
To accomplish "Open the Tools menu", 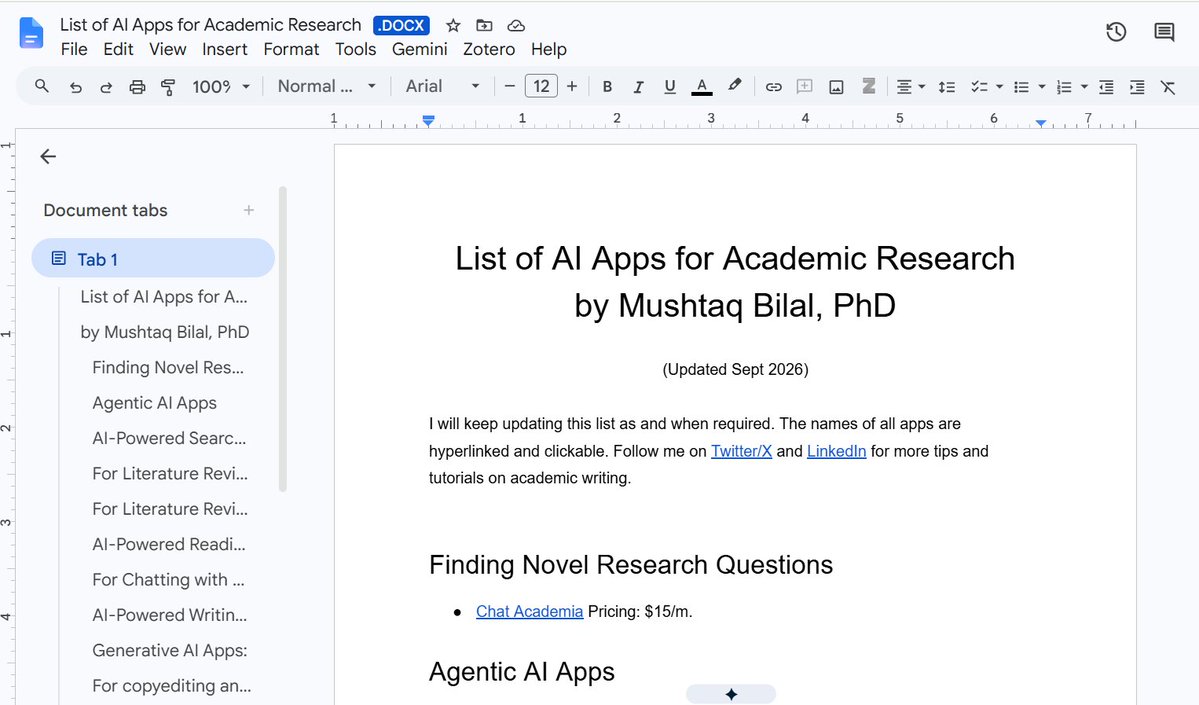I will coord(356,49).
